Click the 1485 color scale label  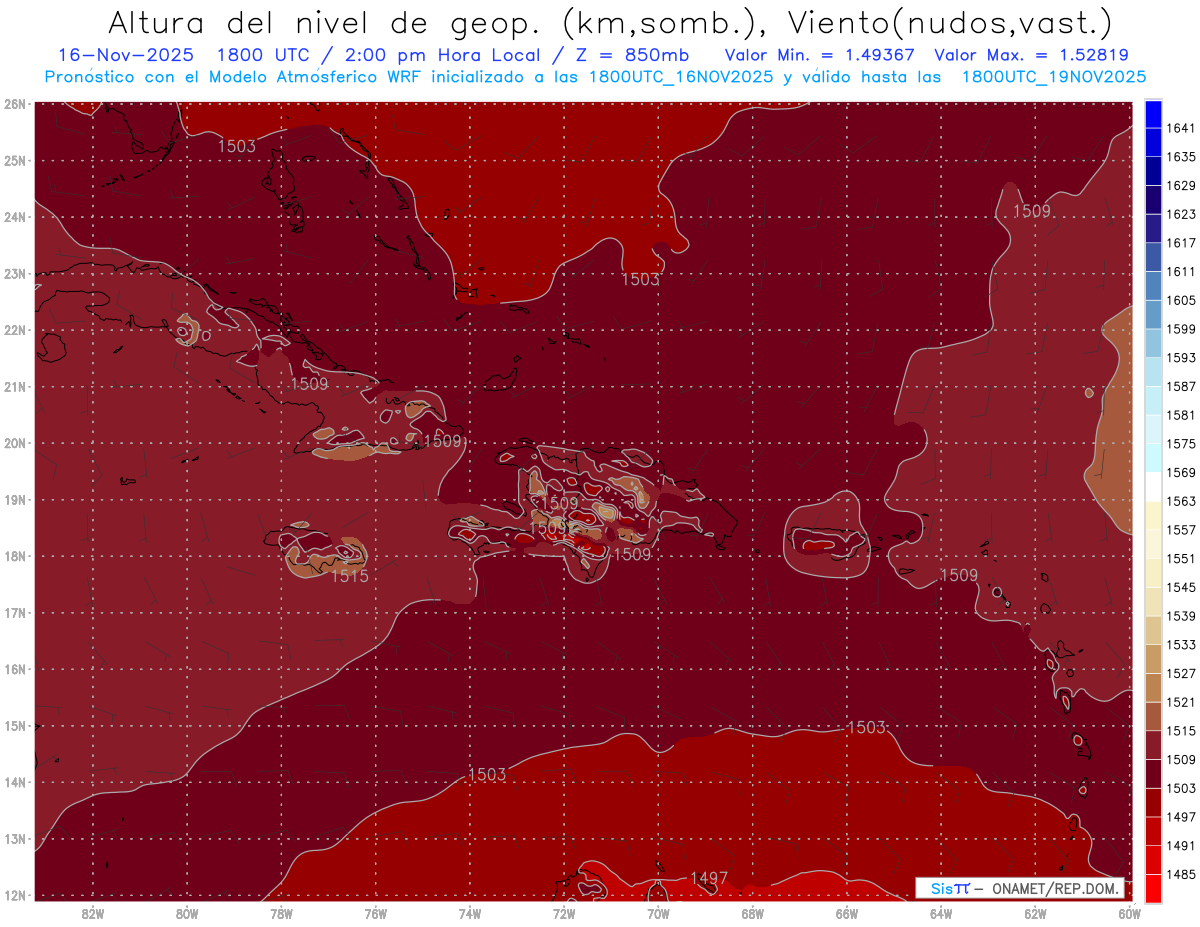[x=1181, y=875]
